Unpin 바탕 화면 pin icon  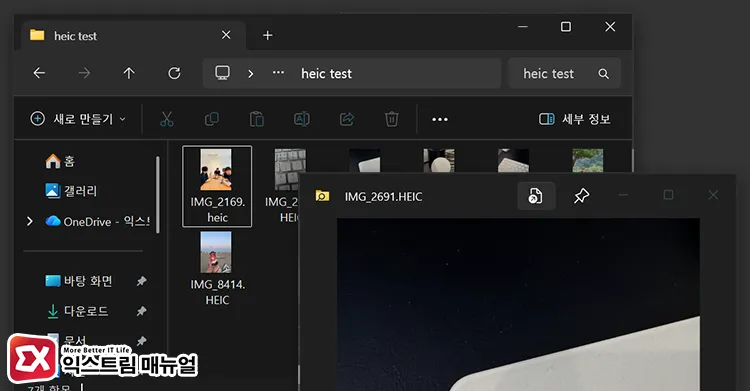(x=141, y=281)
